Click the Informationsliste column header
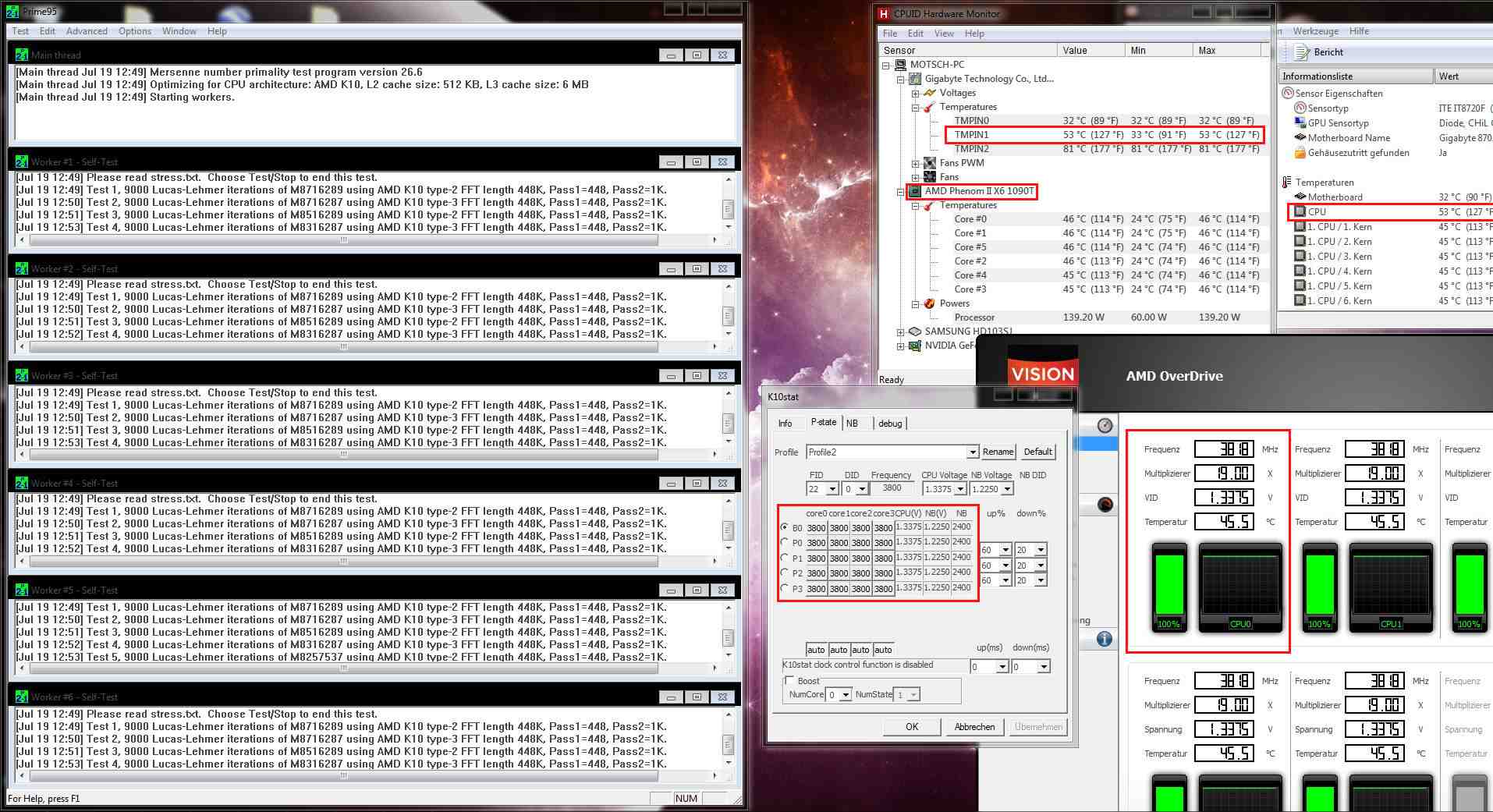This screenshot has width=1493, height=812. tap(1356, 76)
